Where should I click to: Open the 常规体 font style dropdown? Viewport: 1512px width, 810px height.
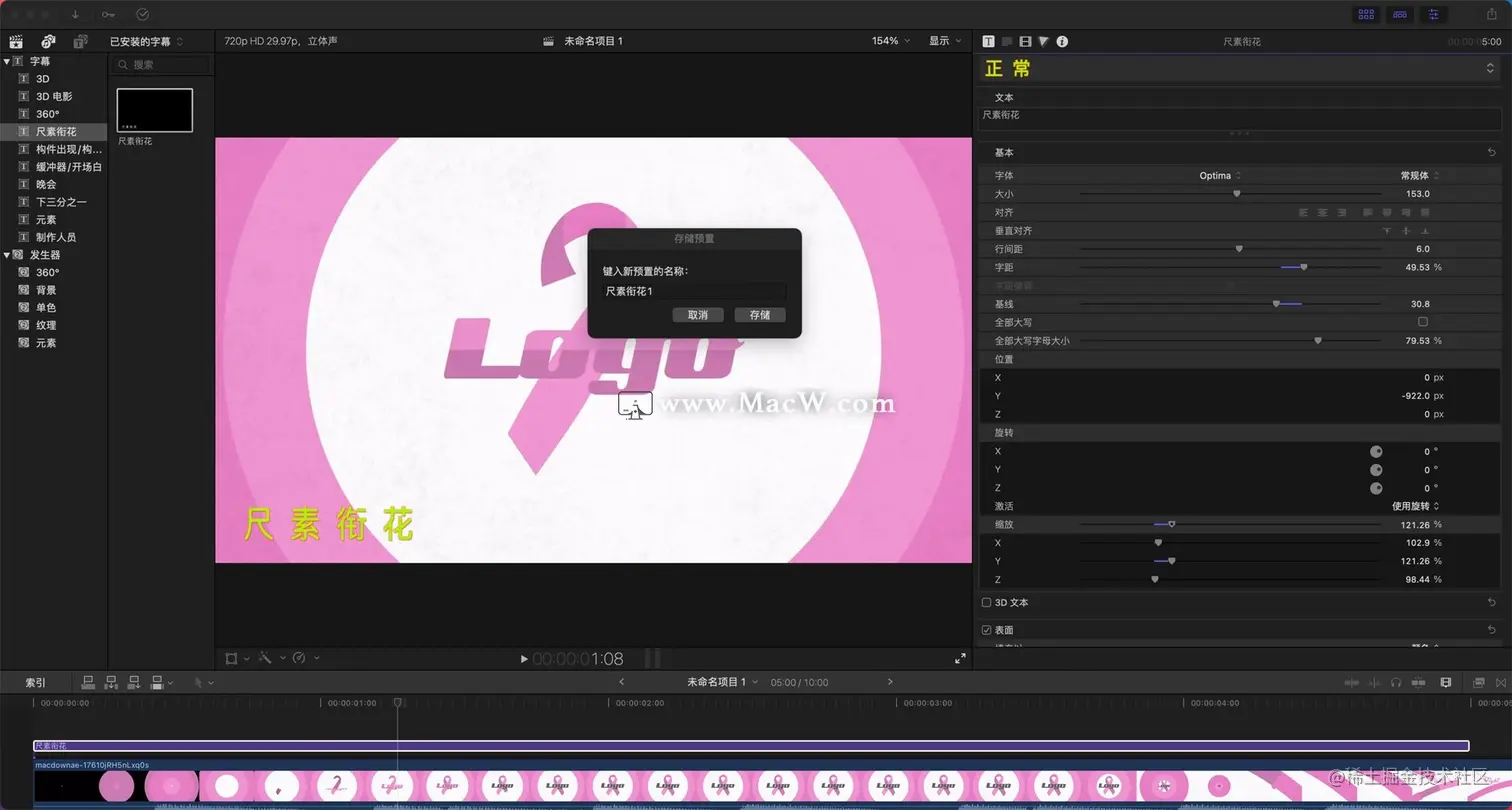[x=1420, y=175]
